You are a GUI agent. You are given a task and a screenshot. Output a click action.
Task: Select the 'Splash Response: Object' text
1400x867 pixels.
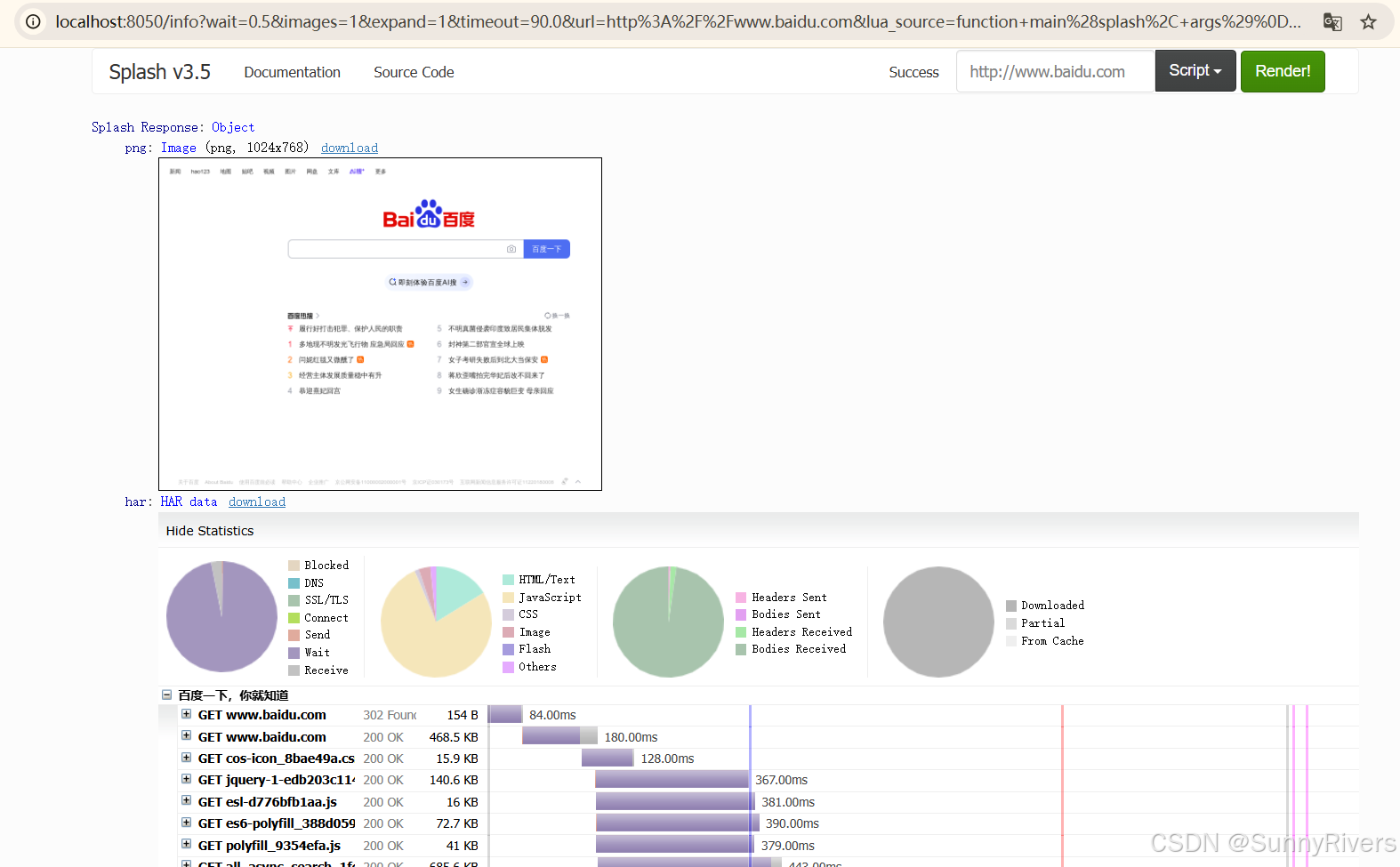tap(173, 127)
